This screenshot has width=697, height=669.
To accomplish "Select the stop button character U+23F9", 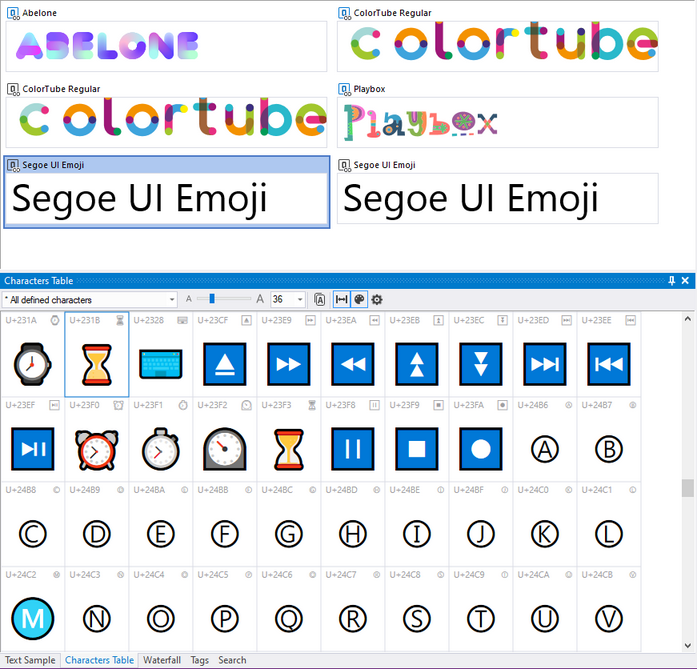I will [417, 439].
